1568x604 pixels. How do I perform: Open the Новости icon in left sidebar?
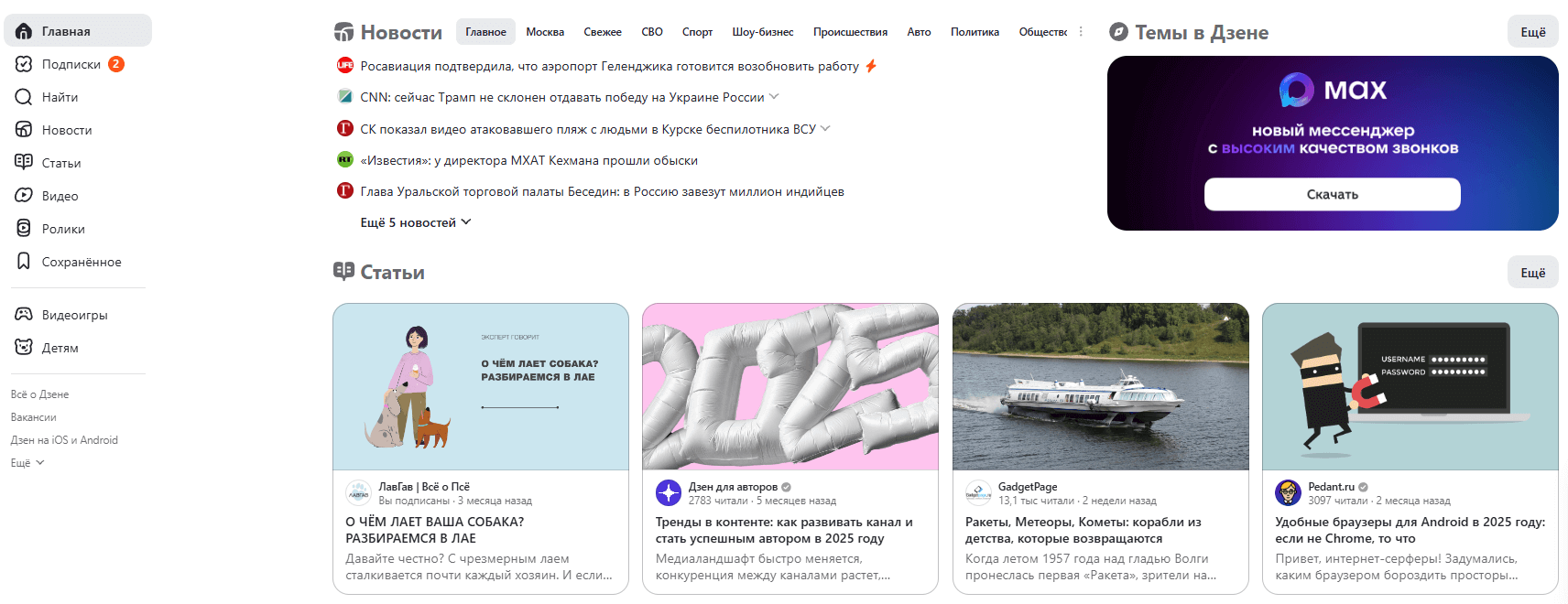coord(24,130)
